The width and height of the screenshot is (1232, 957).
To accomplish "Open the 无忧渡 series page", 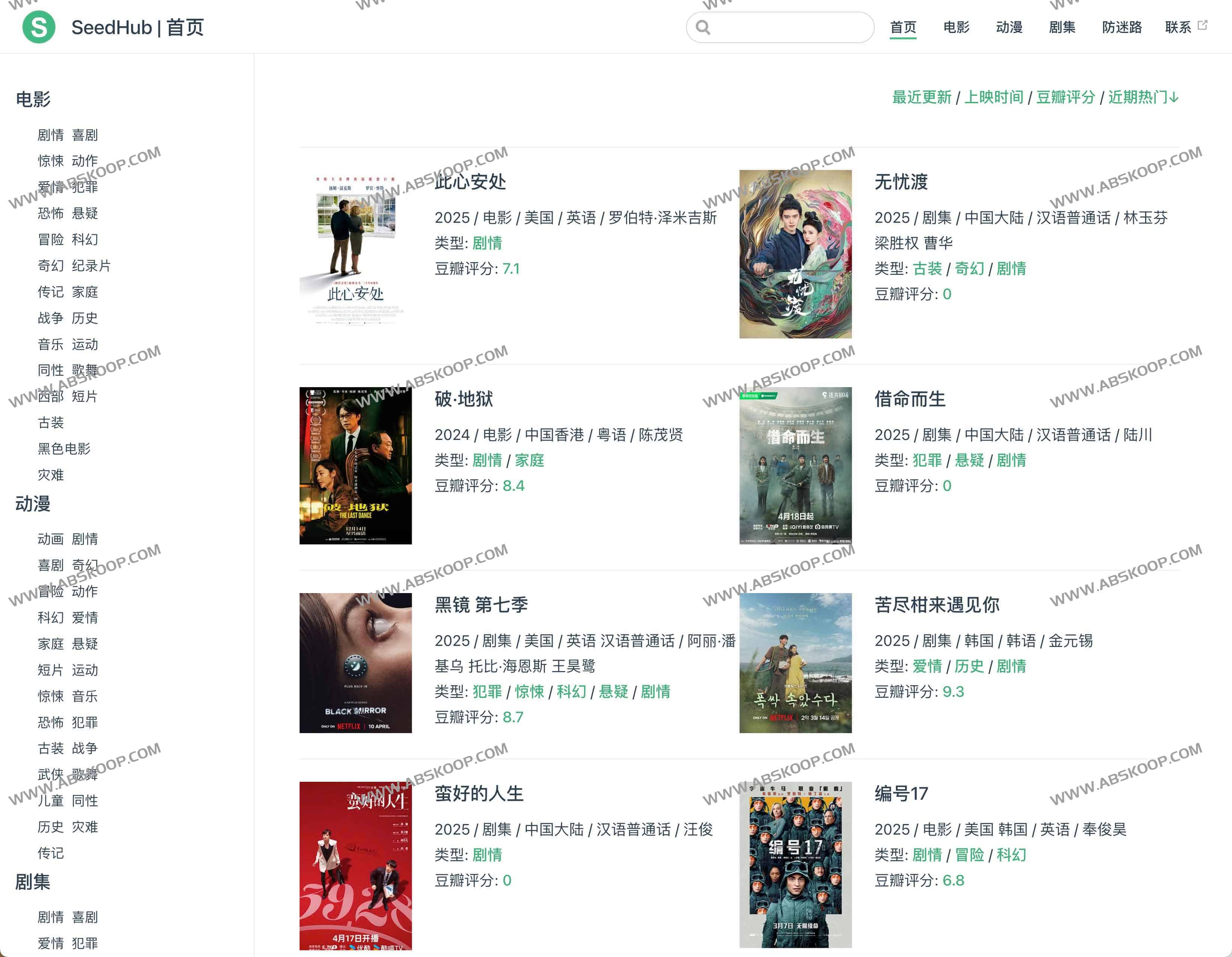I will click(901, 182).
